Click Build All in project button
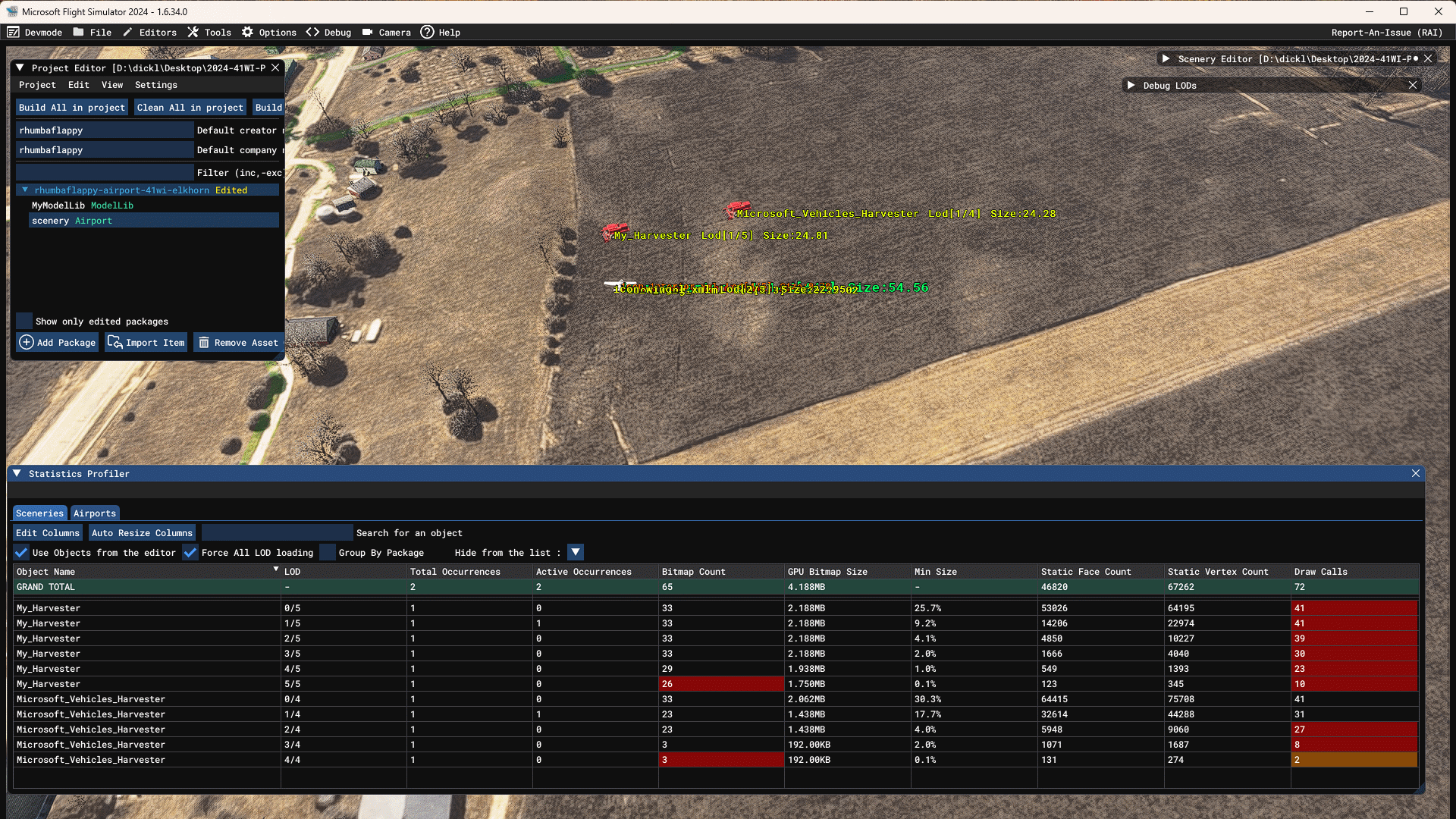The width and height of the screenshot is (1456, 819). (72, 108)
